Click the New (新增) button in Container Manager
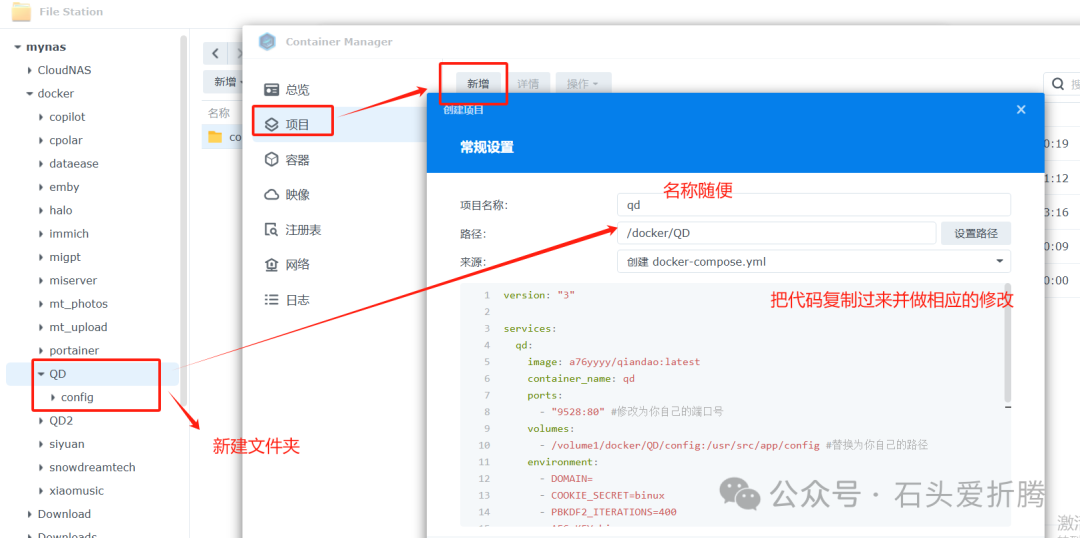 [478, 84]
